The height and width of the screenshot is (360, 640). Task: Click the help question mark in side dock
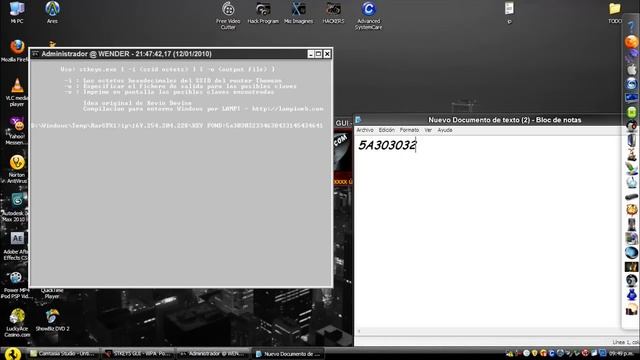[x=631, y=27]
